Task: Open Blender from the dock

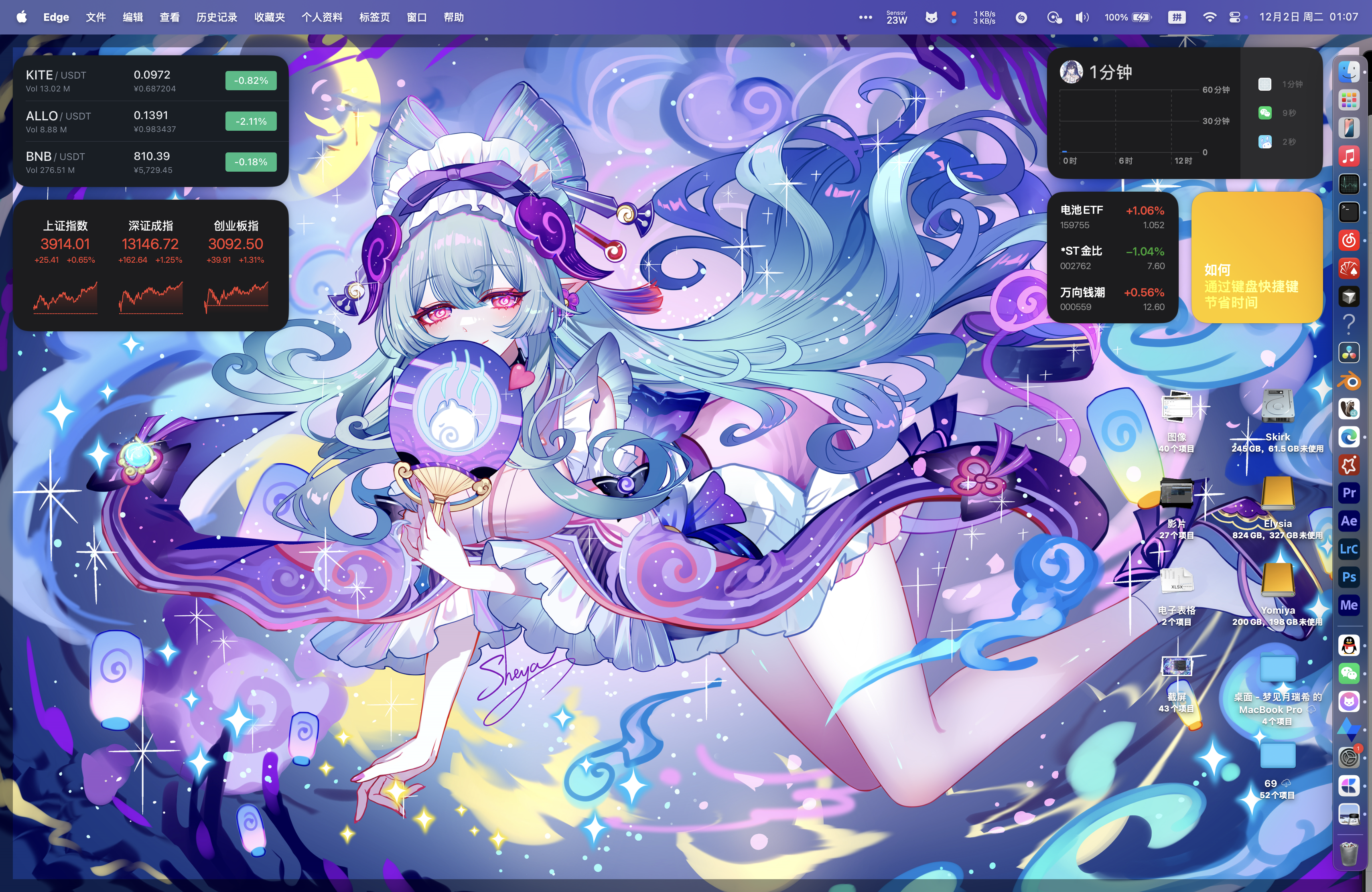Action: [x=1349, y=381]
